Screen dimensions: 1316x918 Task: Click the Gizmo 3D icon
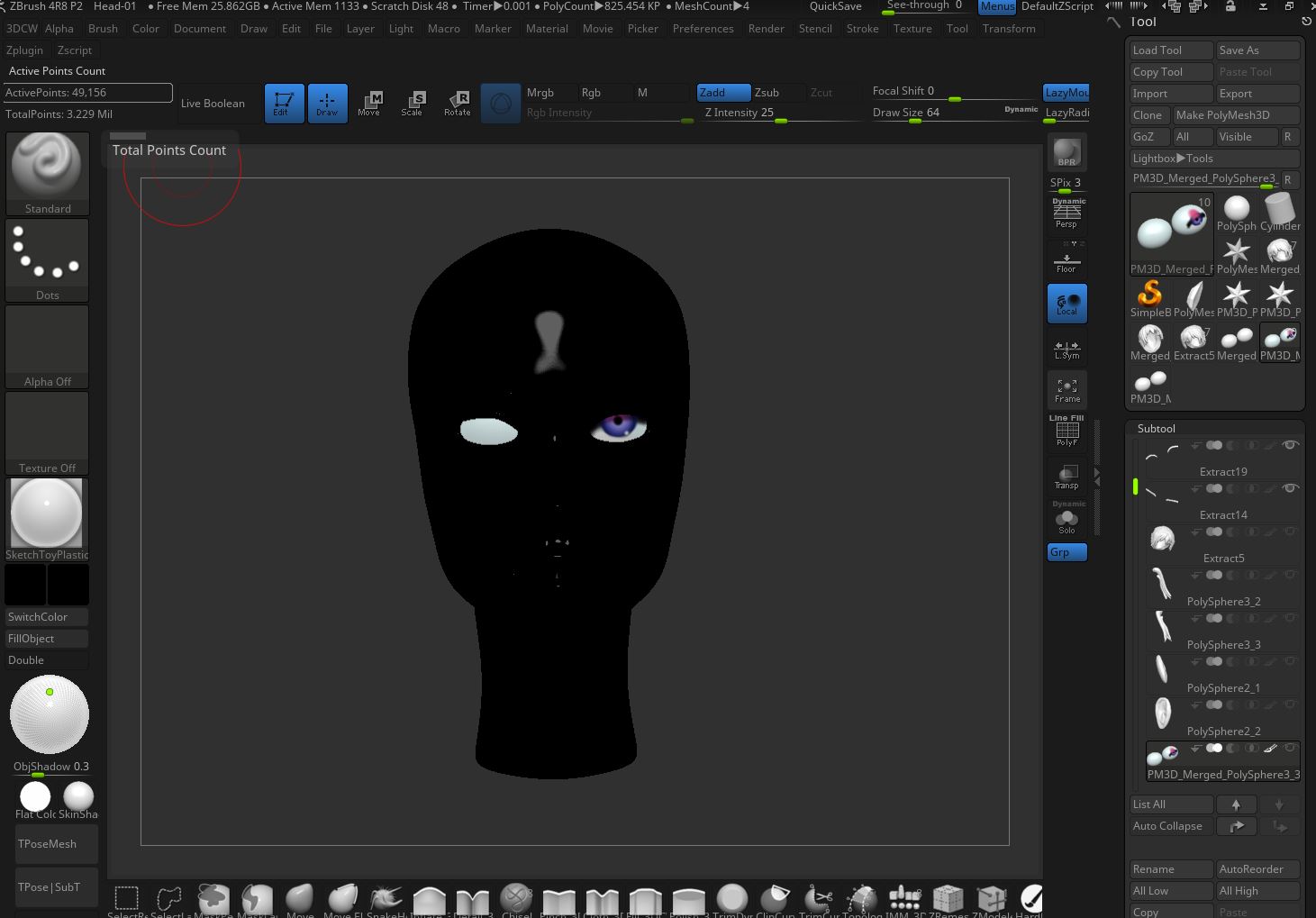coord(501,104)
